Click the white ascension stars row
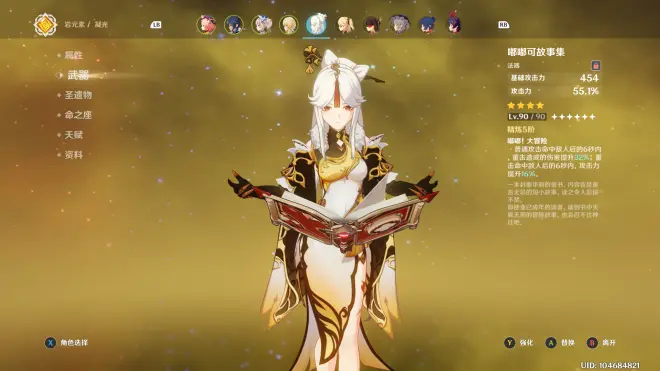This screenshot has height=371, width=660. click(x=573, y=117)
